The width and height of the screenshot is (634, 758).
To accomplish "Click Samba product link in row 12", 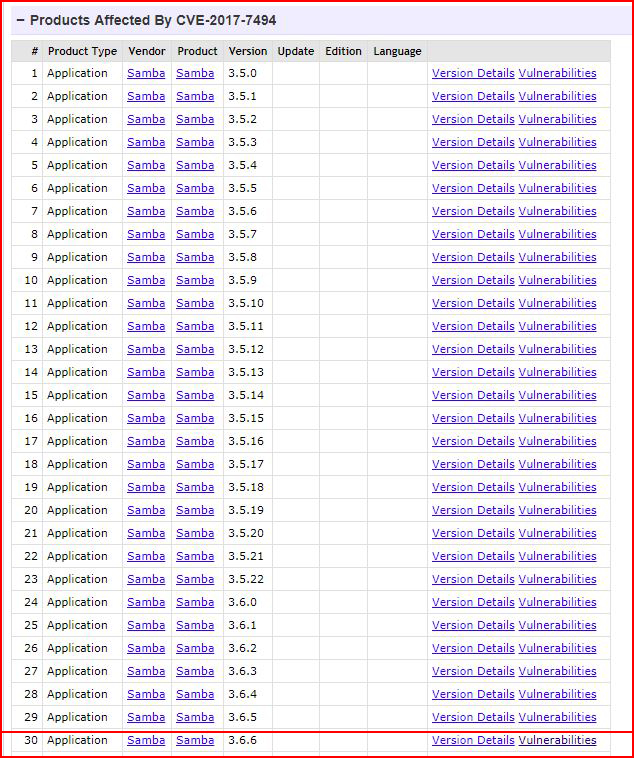I will (x=195, y=326).
